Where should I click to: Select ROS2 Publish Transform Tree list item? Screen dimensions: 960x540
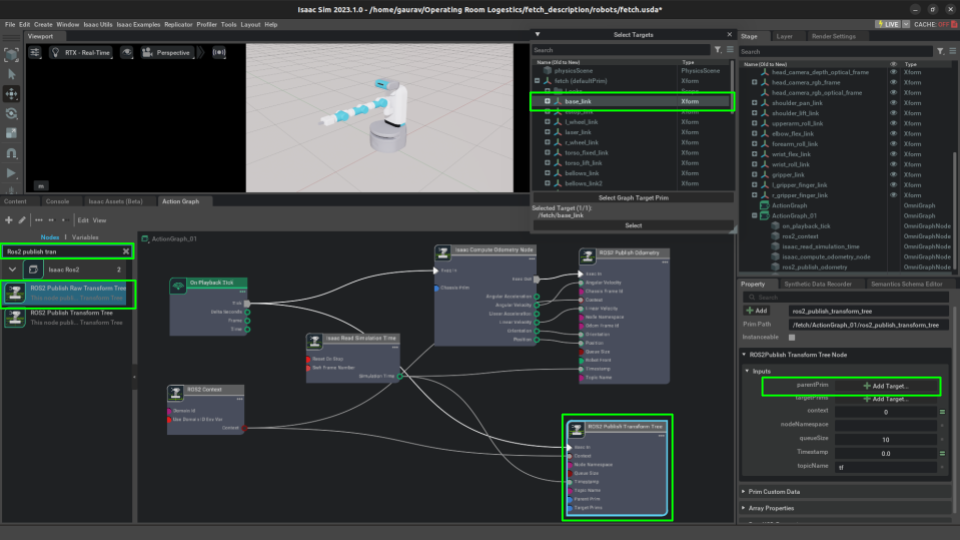(67, 317)
